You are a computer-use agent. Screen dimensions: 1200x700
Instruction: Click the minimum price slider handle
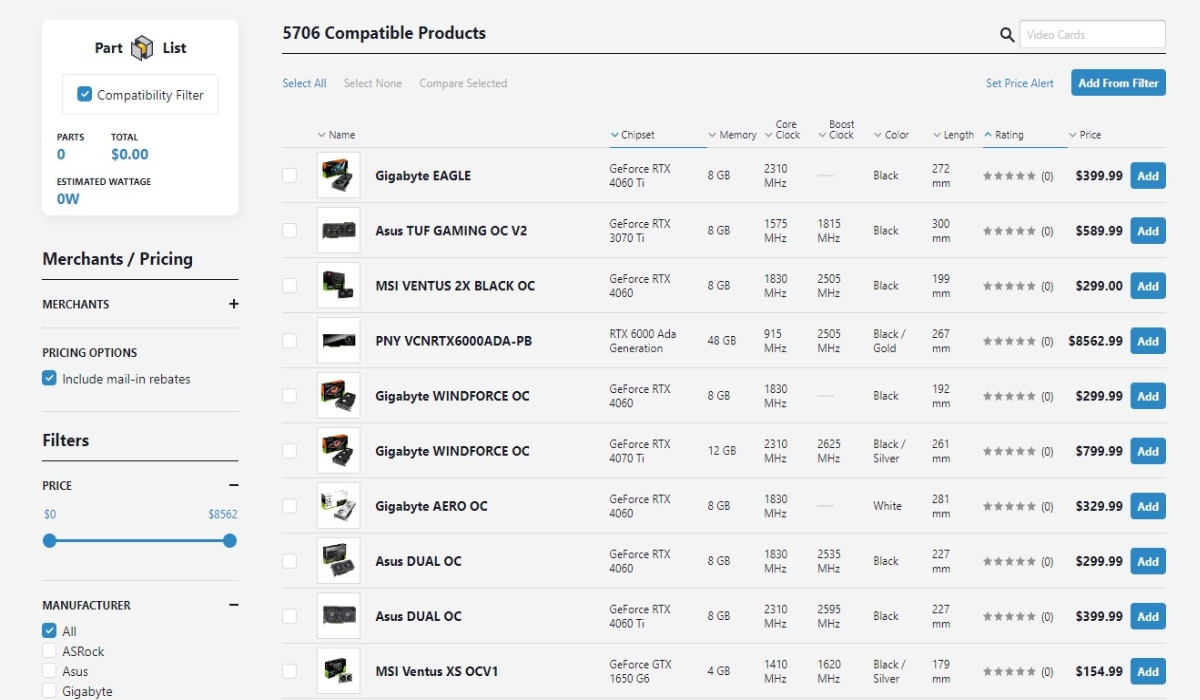point(49,540)
